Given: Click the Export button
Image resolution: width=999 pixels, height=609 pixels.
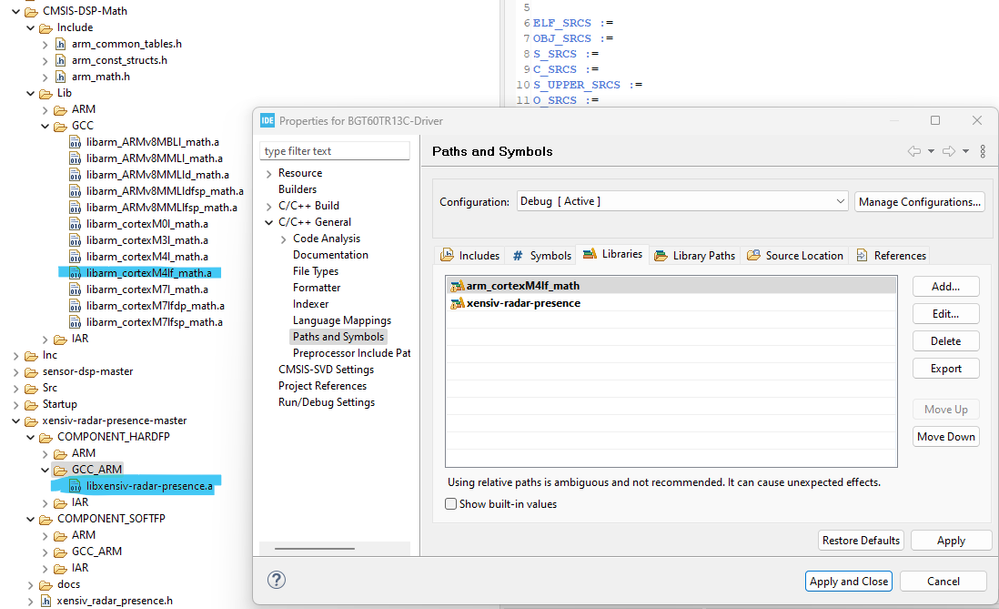Looking at the screenshot, I should tap(945, 369).
